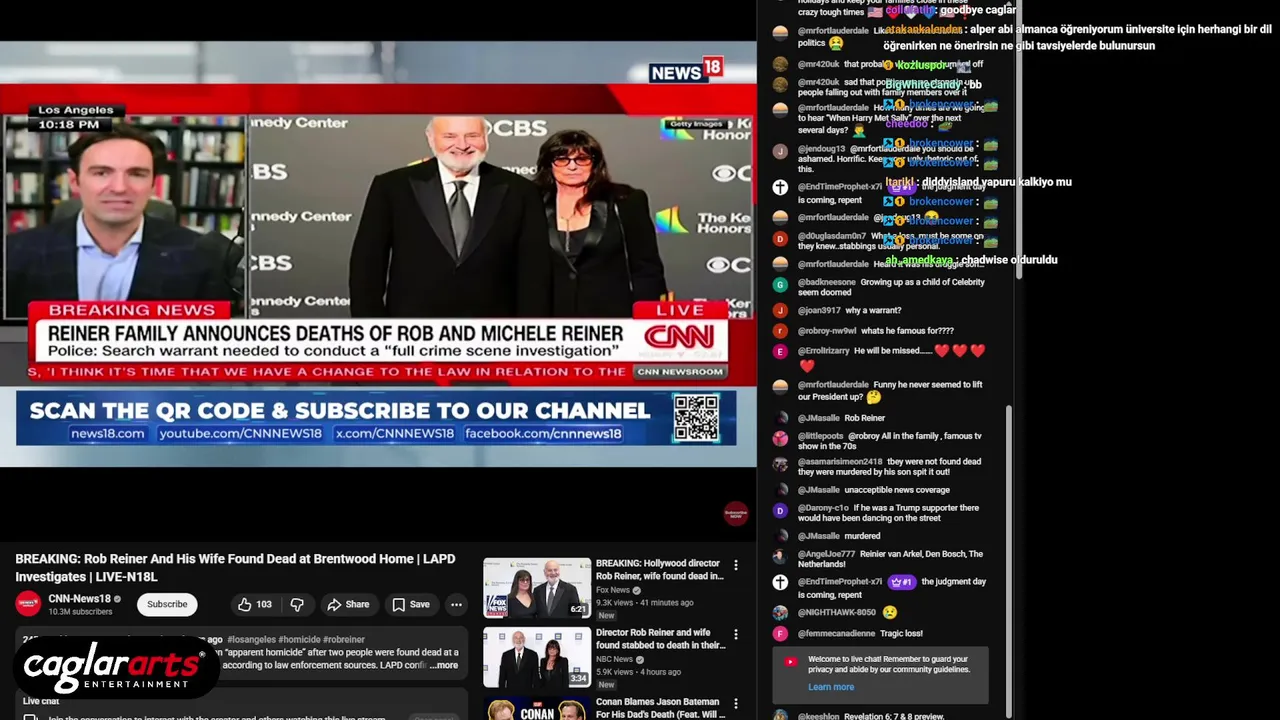Screen dimensions: 1280x720
Task: Visit the NBC News channel from the recommendation
Action: (615, 659)
